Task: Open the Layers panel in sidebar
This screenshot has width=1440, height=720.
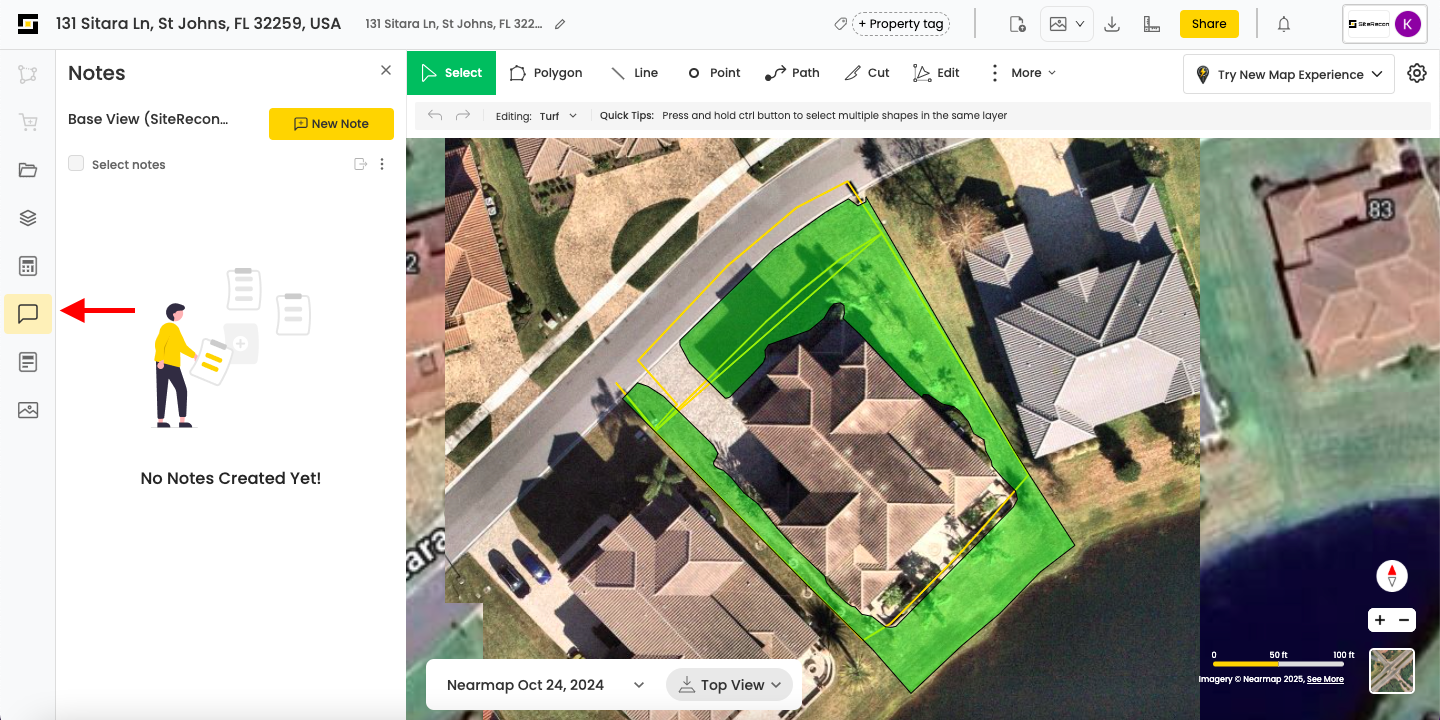Action: point(28,218)
